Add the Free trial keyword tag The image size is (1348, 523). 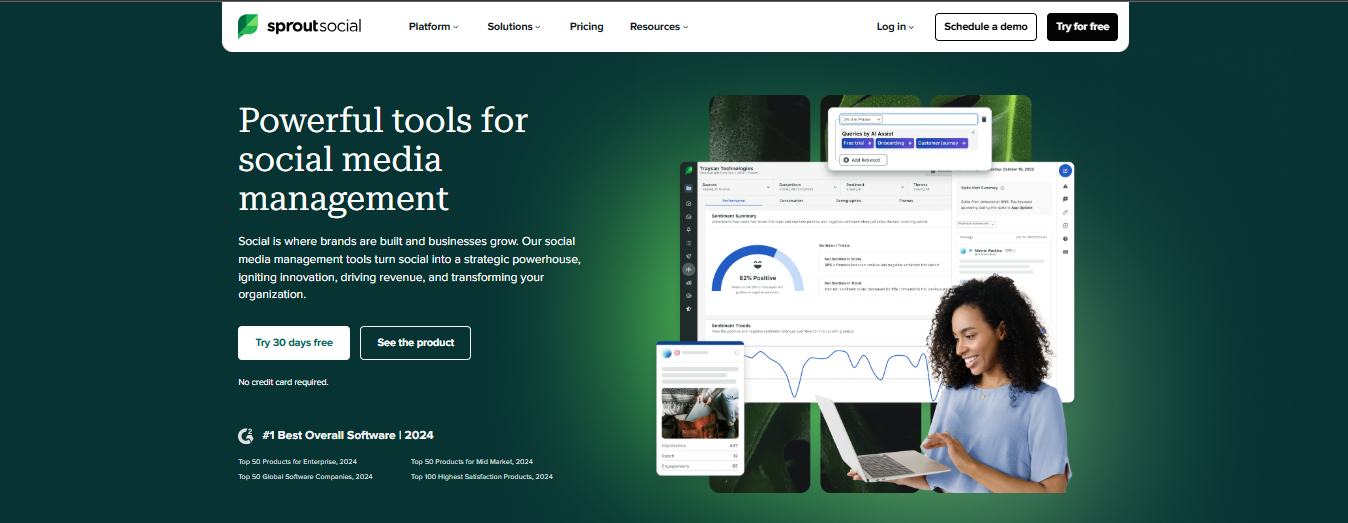tap(857, 143)
